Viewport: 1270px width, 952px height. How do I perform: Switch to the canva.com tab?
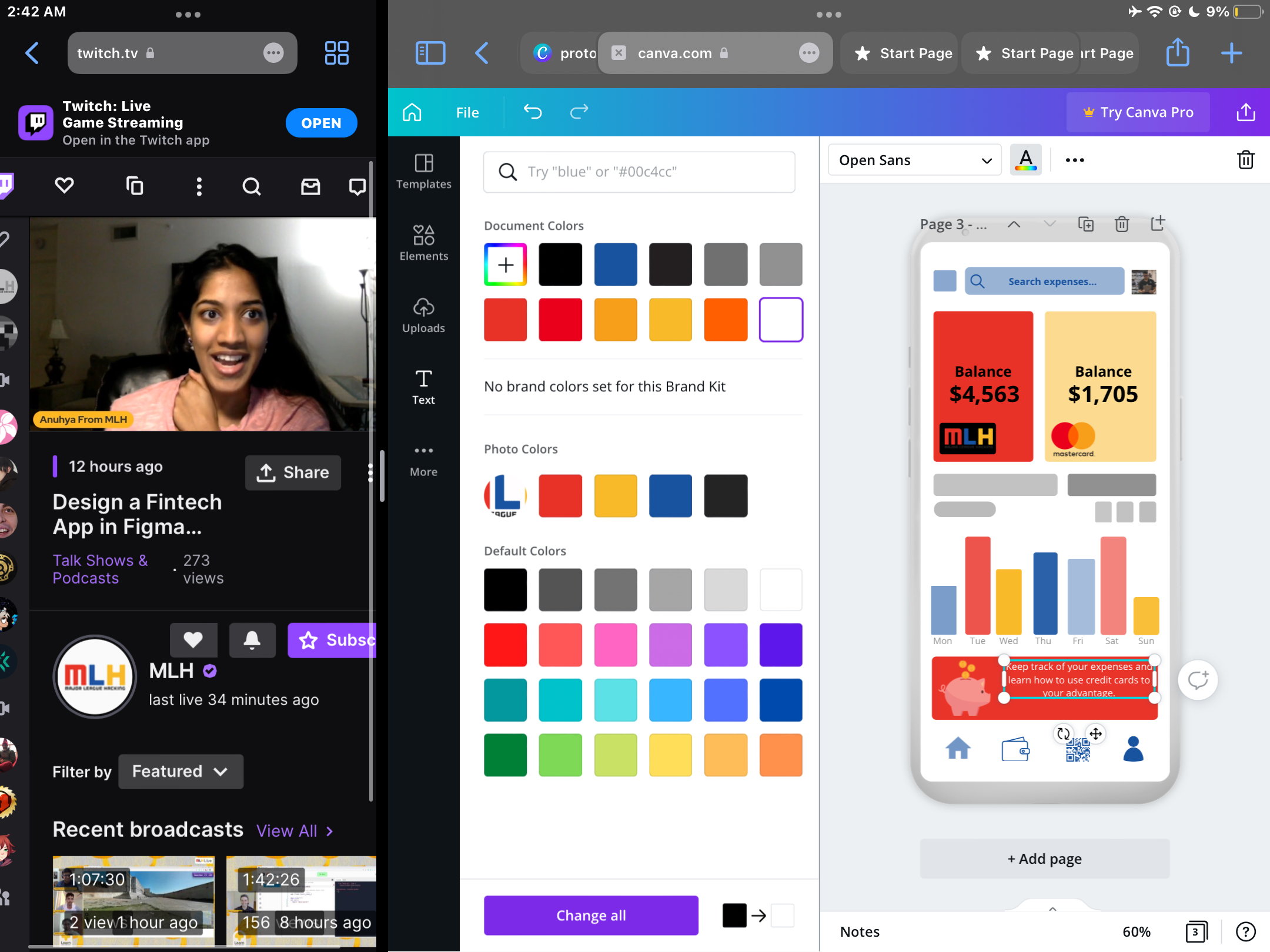[674, 53]
